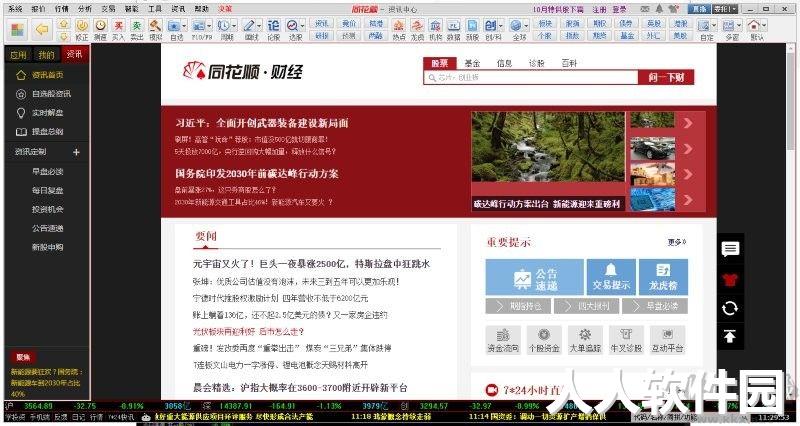Viewport: 800px width, 426px height.
Task: Open 实时解盘 in left sidebar
Action: click(x=46, y=113)
